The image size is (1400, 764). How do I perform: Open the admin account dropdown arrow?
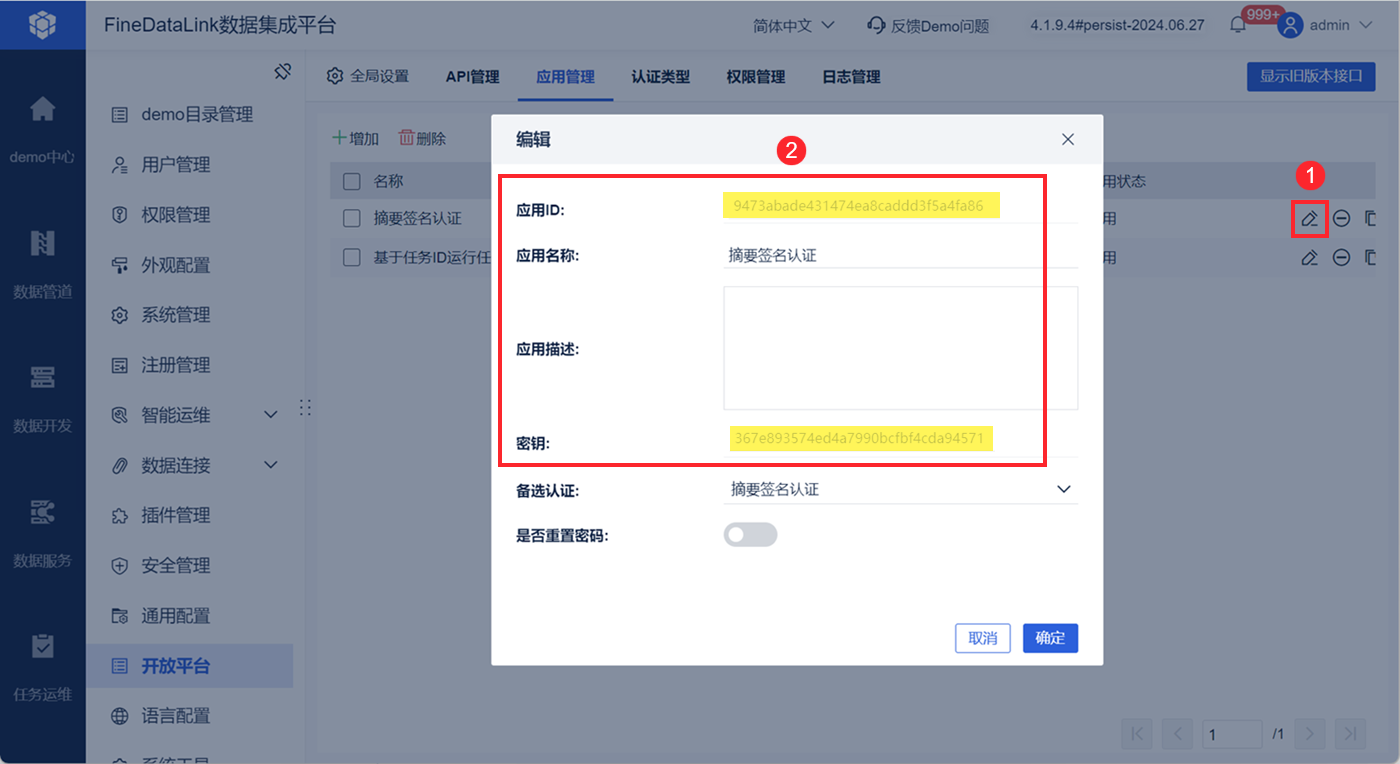coord(1367,26)
